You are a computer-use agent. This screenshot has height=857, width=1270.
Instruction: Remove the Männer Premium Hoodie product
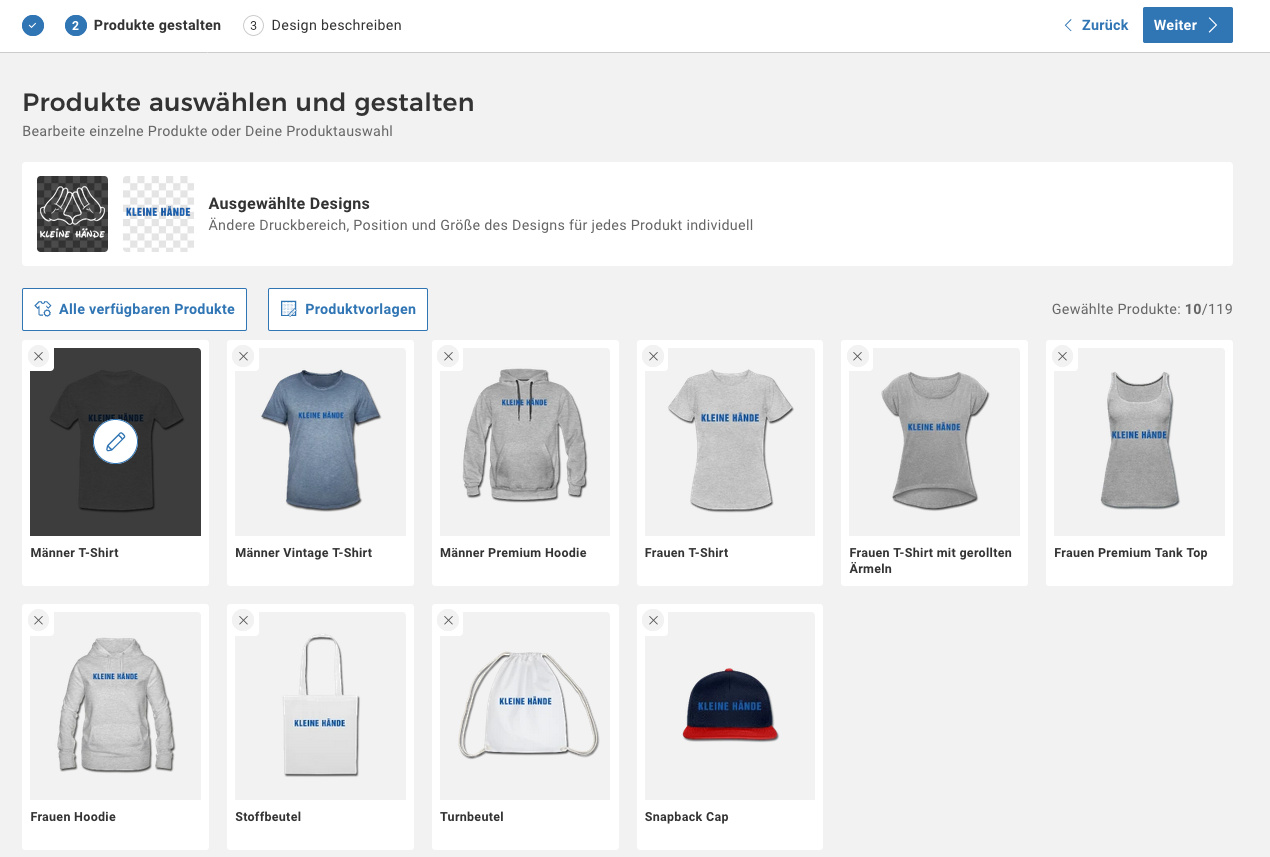(x=448, y=356)
